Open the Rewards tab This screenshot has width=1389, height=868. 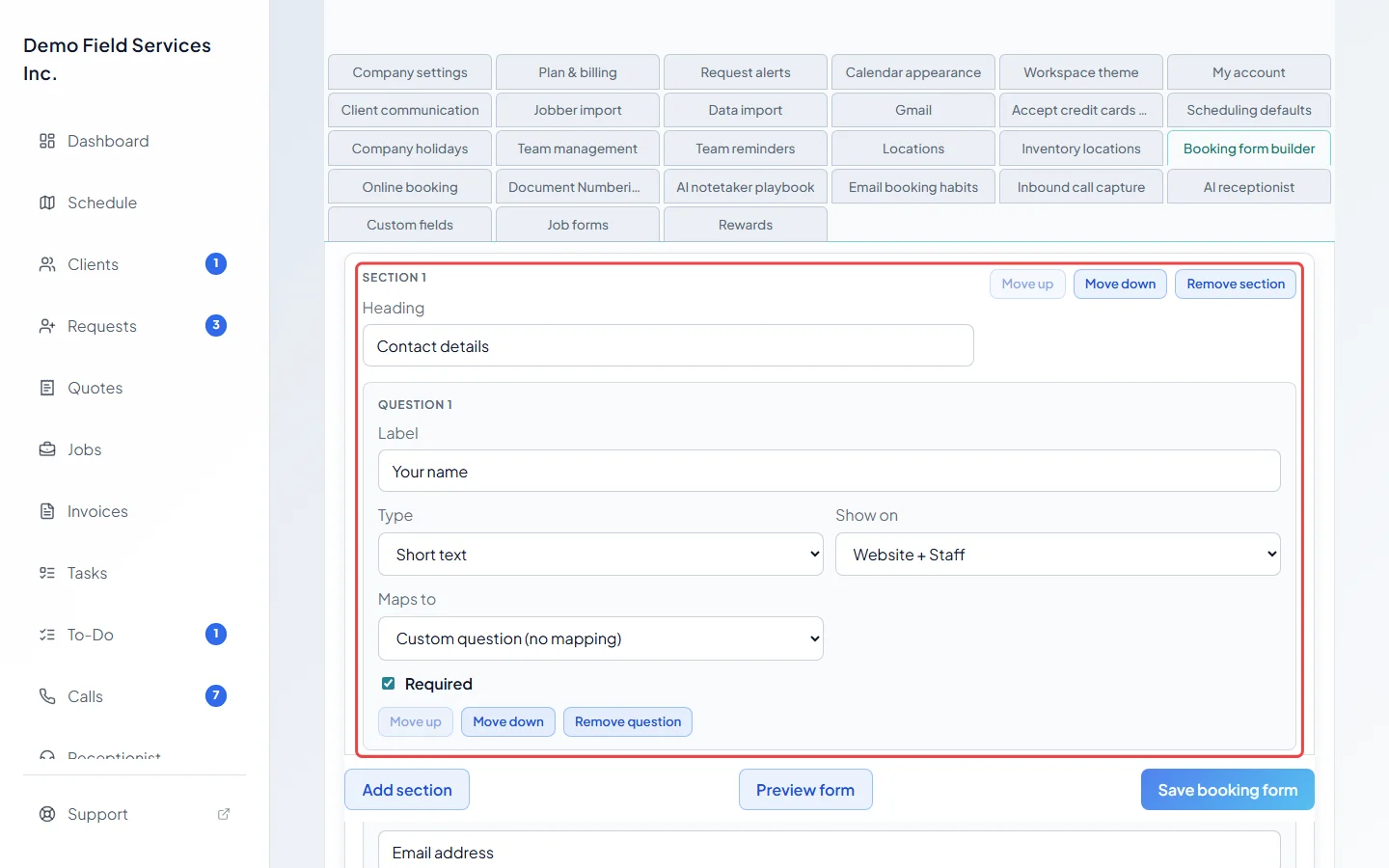click(x=746, y=225)
